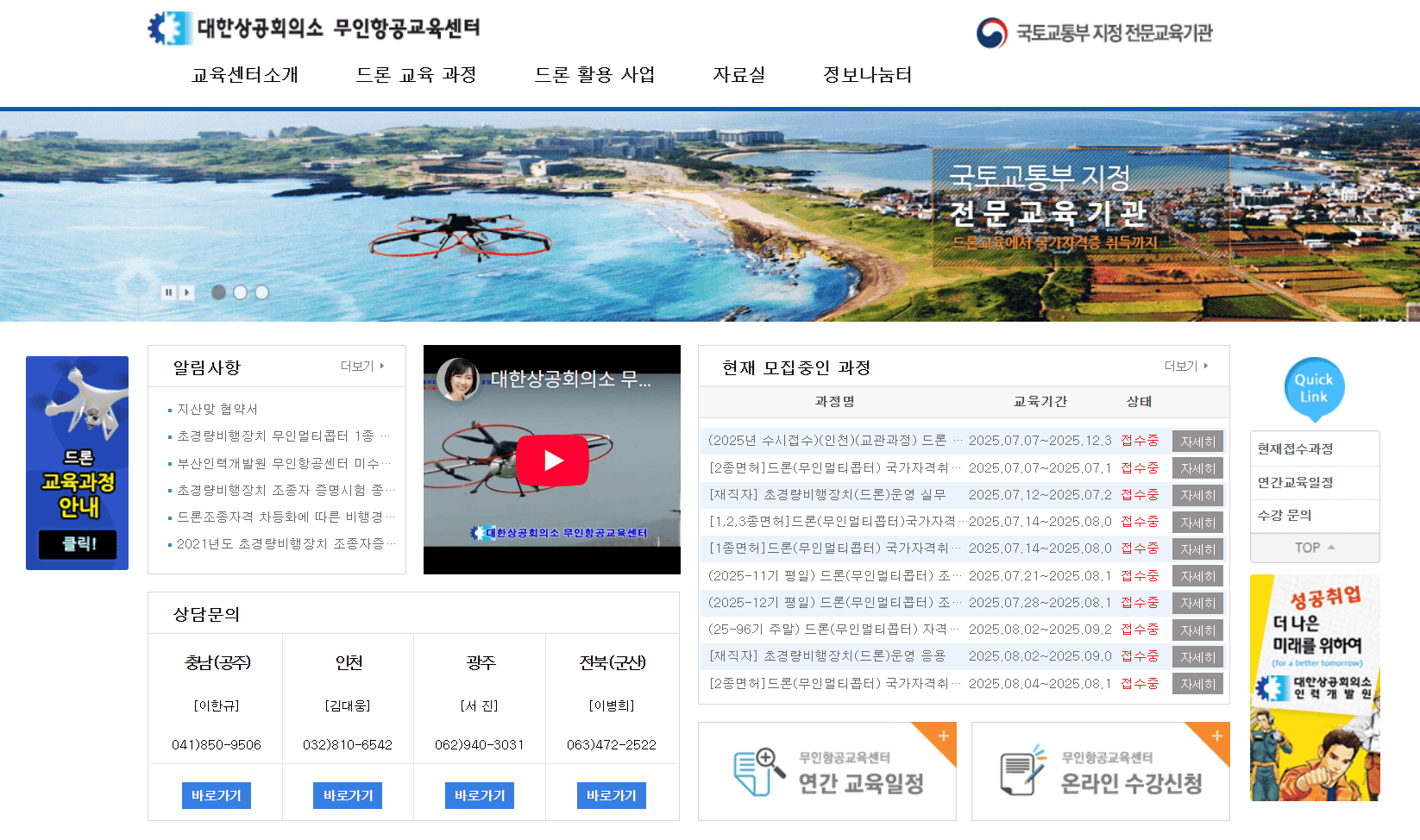The height and width of the screenshot is (840, 1420).
Task: Pause the banner slideshow
Action: tap(168, 292)
